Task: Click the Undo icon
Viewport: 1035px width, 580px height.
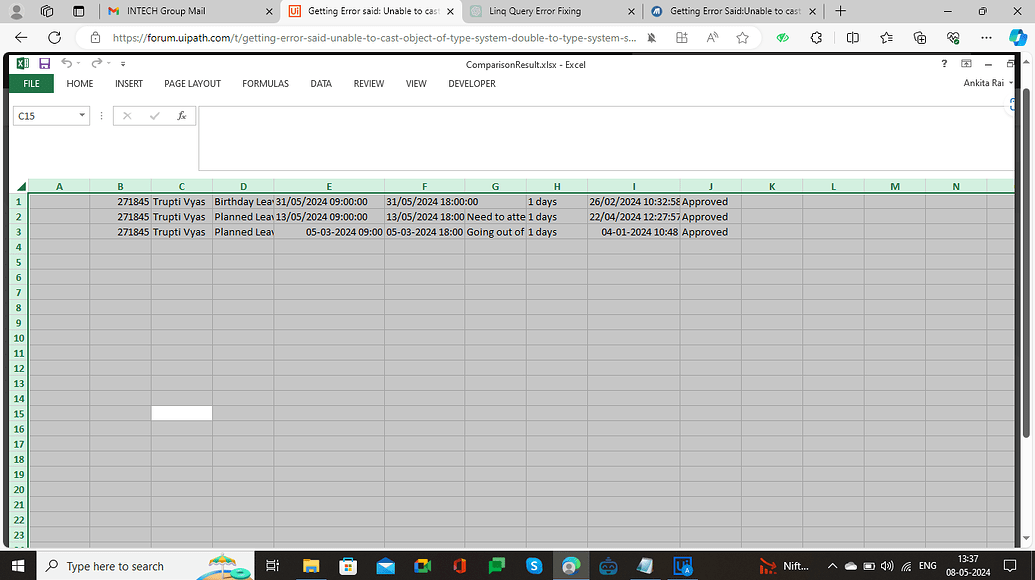Action: 66,62
